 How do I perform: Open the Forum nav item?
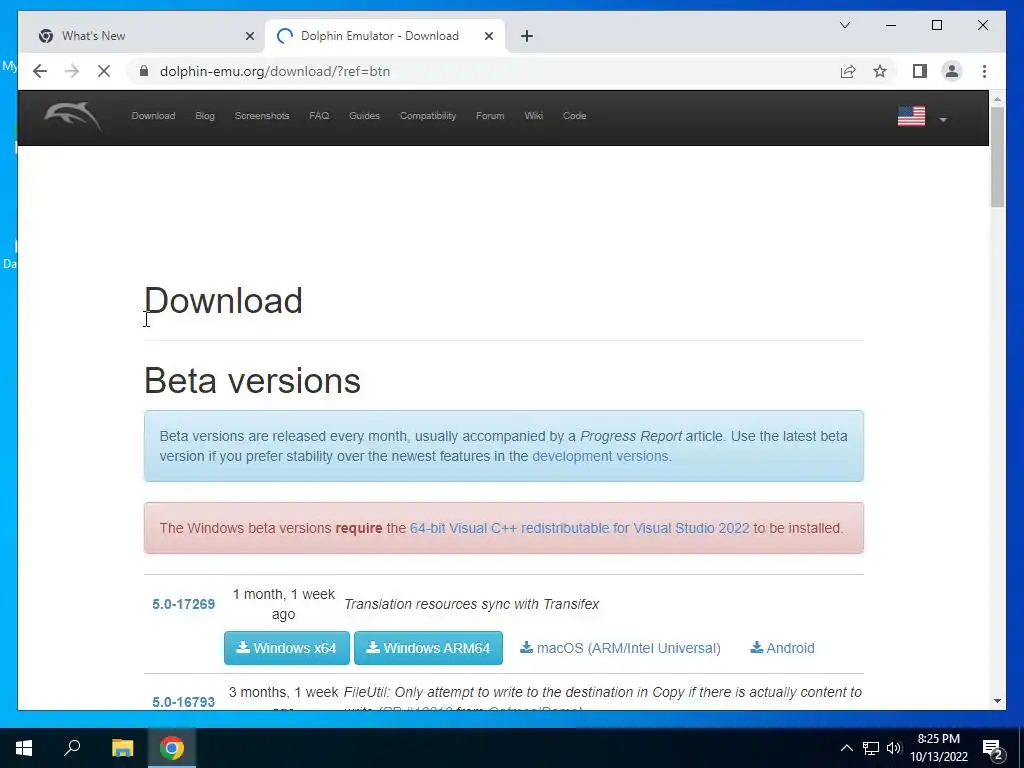[x=490, y=116]
